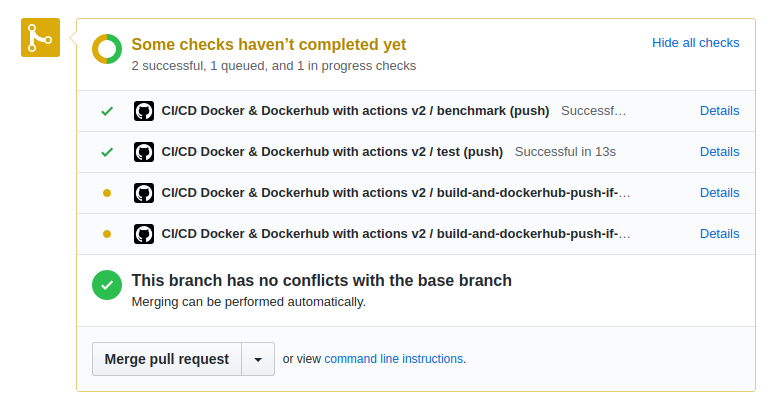The height and width of the screenshot is (400, 771).
Task: Open Details for last build-and-dockerhub check
Action: (719, 233)
